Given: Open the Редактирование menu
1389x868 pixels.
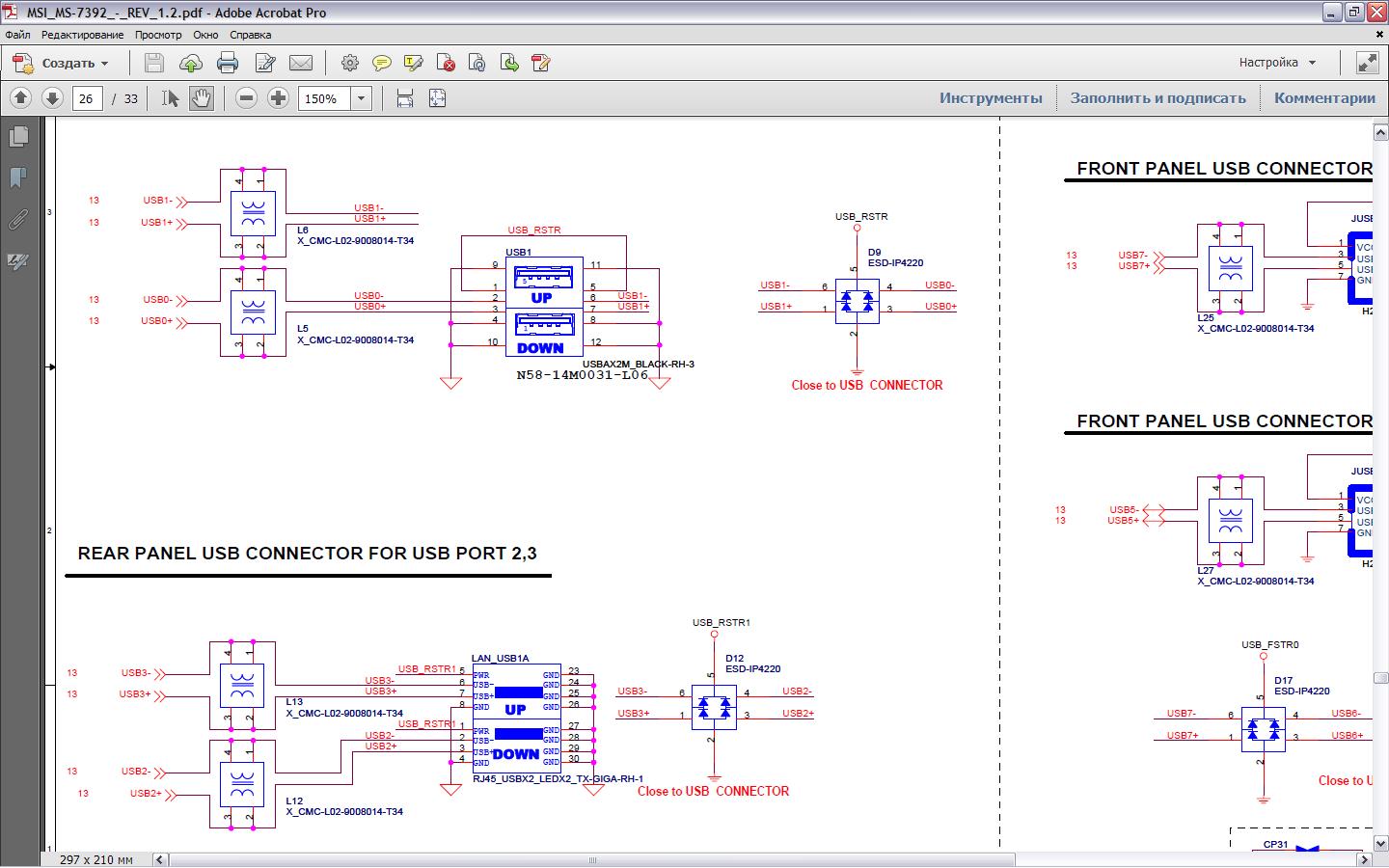Looking at the screenshot, I should [x=82, y=35].
